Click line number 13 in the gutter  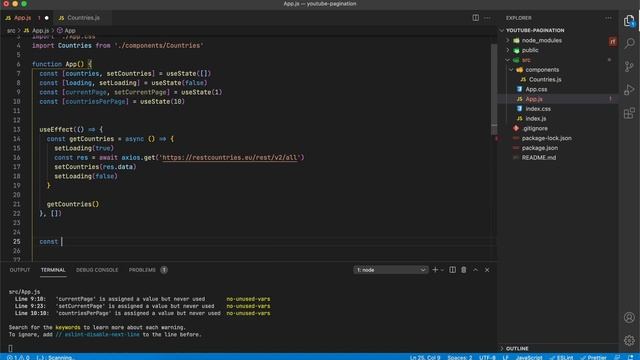click(16, 129)
